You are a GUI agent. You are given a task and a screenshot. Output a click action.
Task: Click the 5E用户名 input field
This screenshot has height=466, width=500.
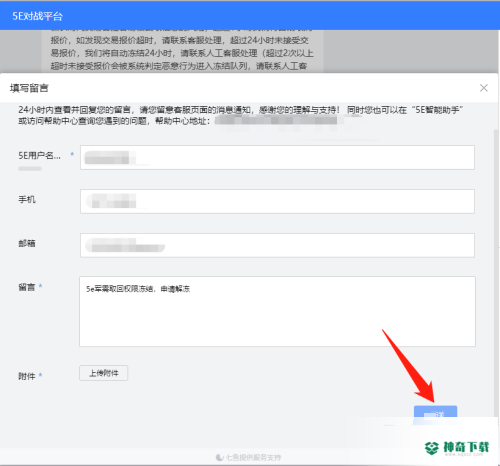(277, 157)
